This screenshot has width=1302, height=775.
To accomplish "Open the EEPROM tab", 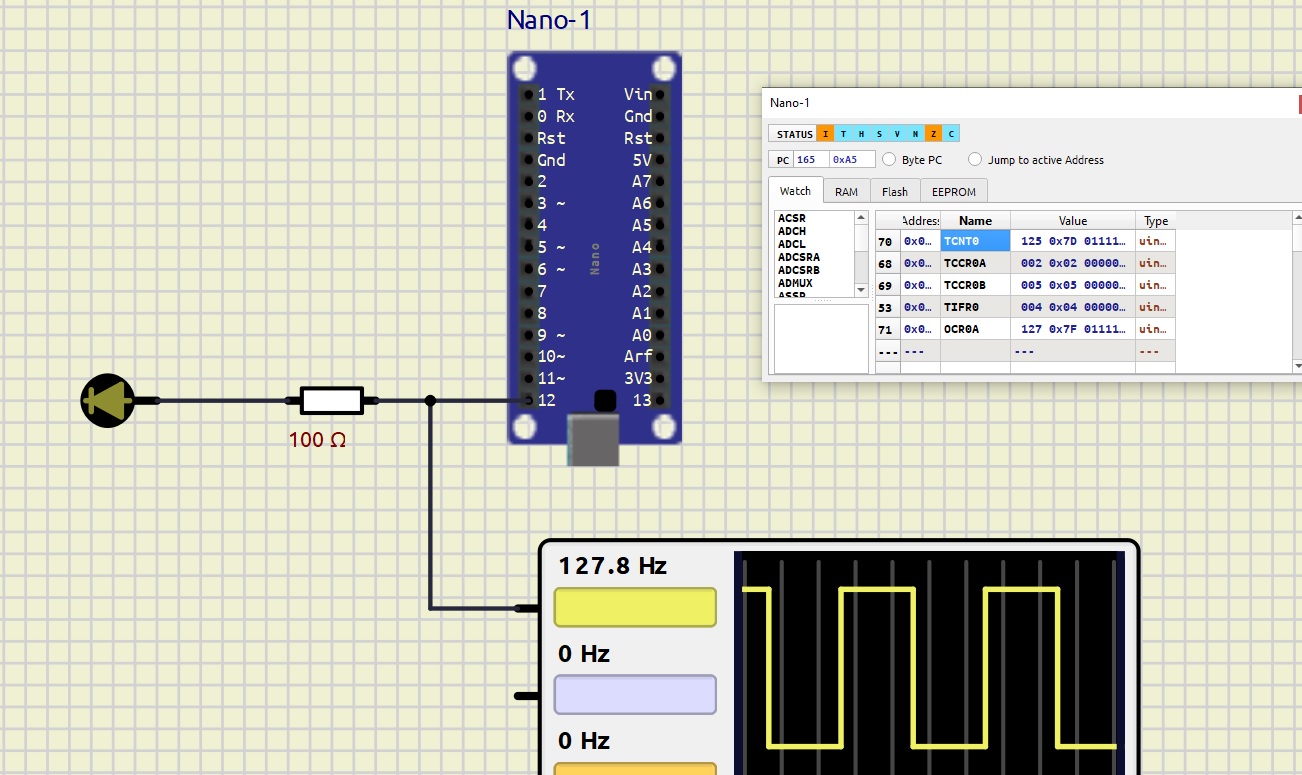I will (953, 191).
